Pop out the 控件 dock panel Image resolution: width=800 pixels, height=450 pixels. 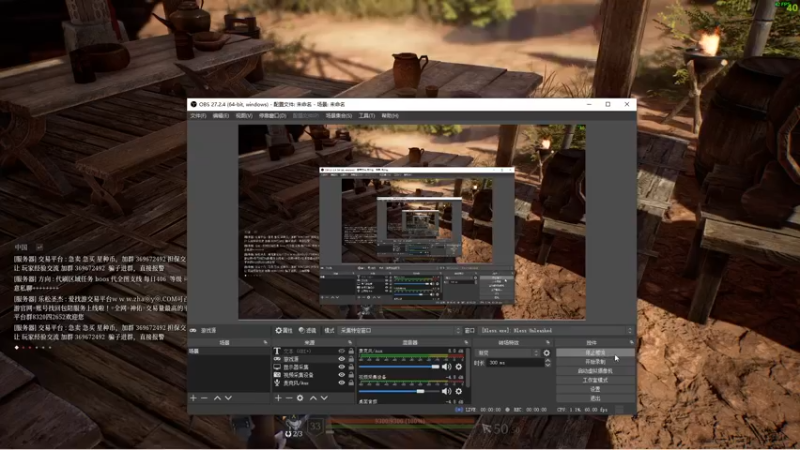pyautogui.click(x=632, y=342)
